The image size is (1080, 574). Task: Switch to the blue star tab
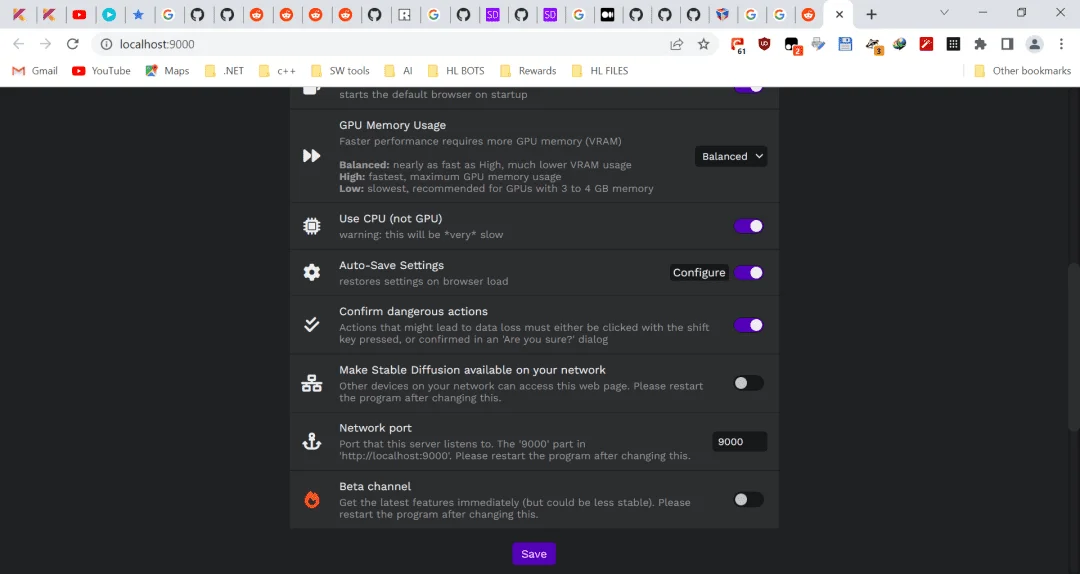coord(138,14)
